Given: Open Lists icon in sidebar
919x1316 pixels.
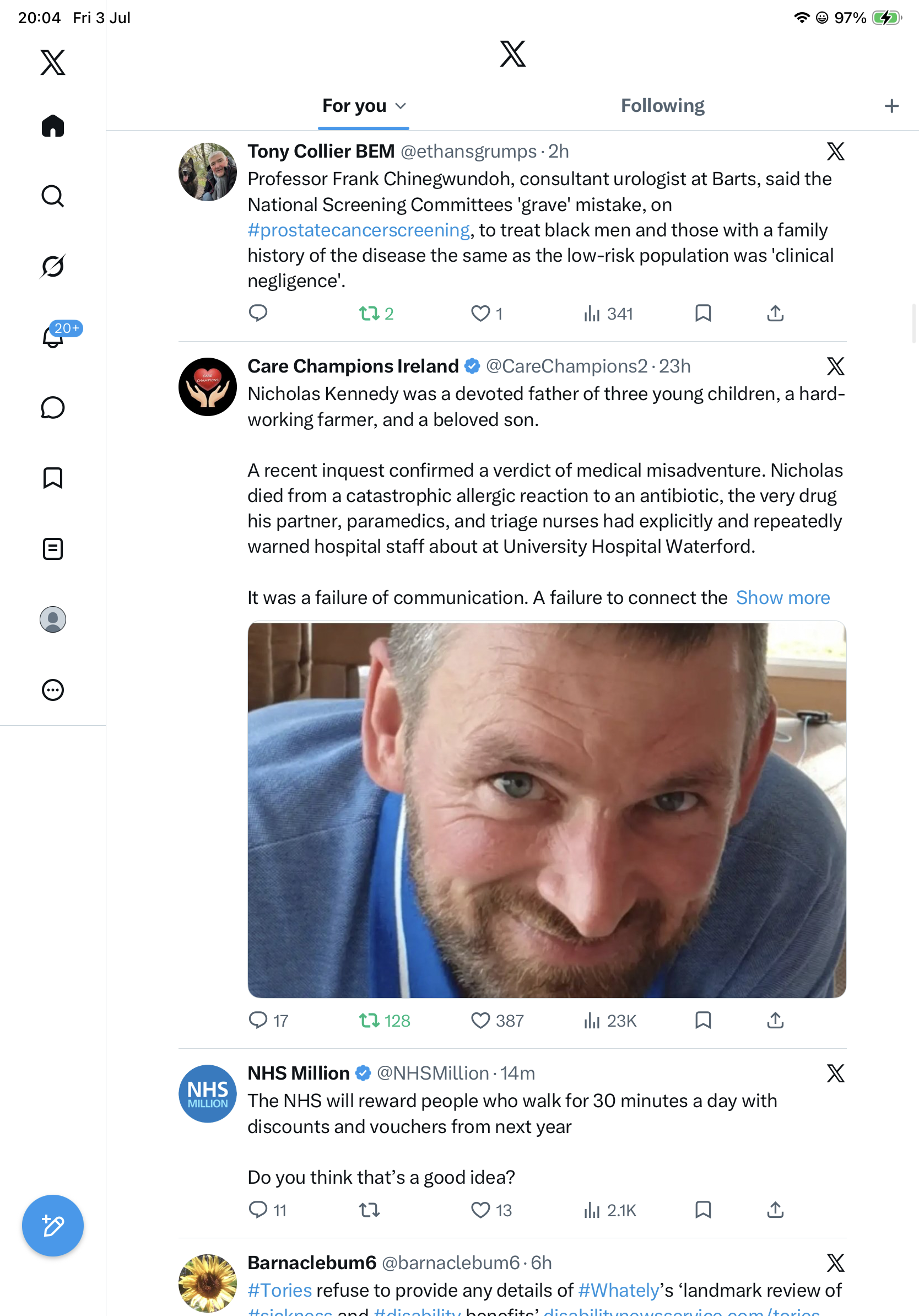Looking at the screenshot, I should pyautogui.click(x=53, y=548).
